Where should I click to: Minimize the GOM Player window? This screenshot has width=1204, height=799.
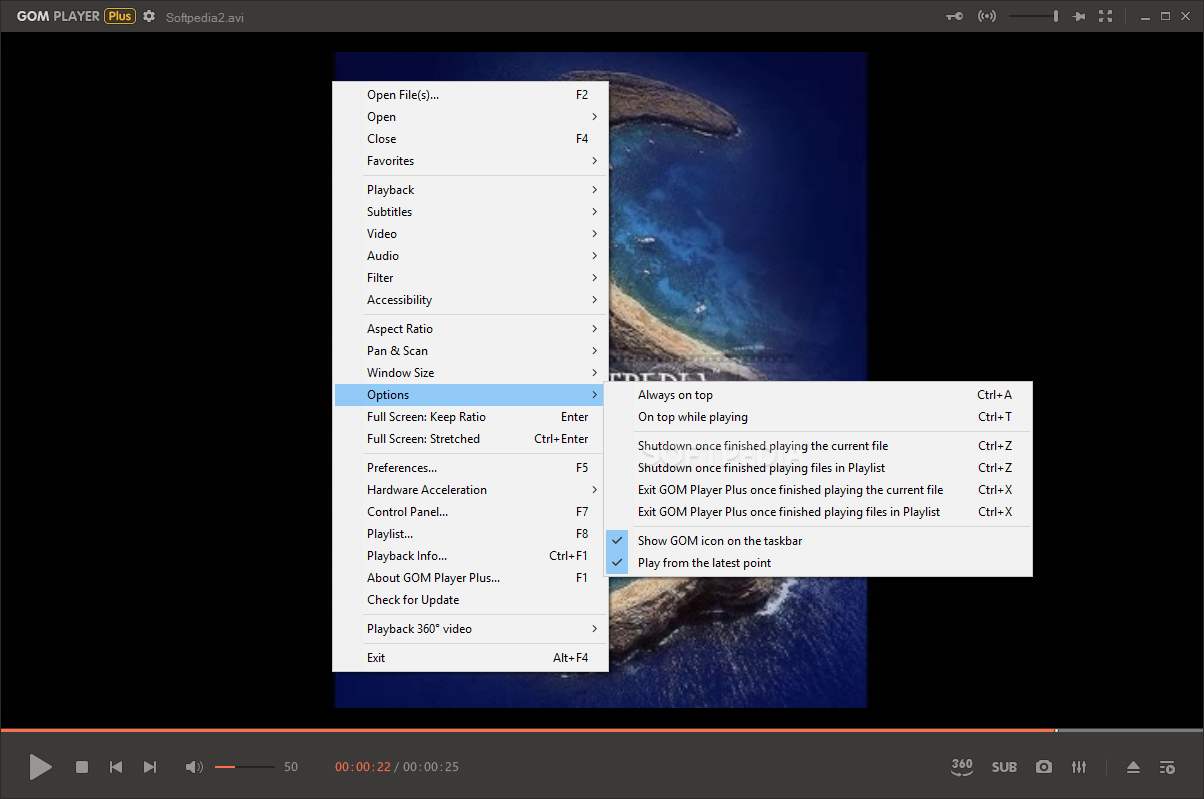(x=1144, y=16)
